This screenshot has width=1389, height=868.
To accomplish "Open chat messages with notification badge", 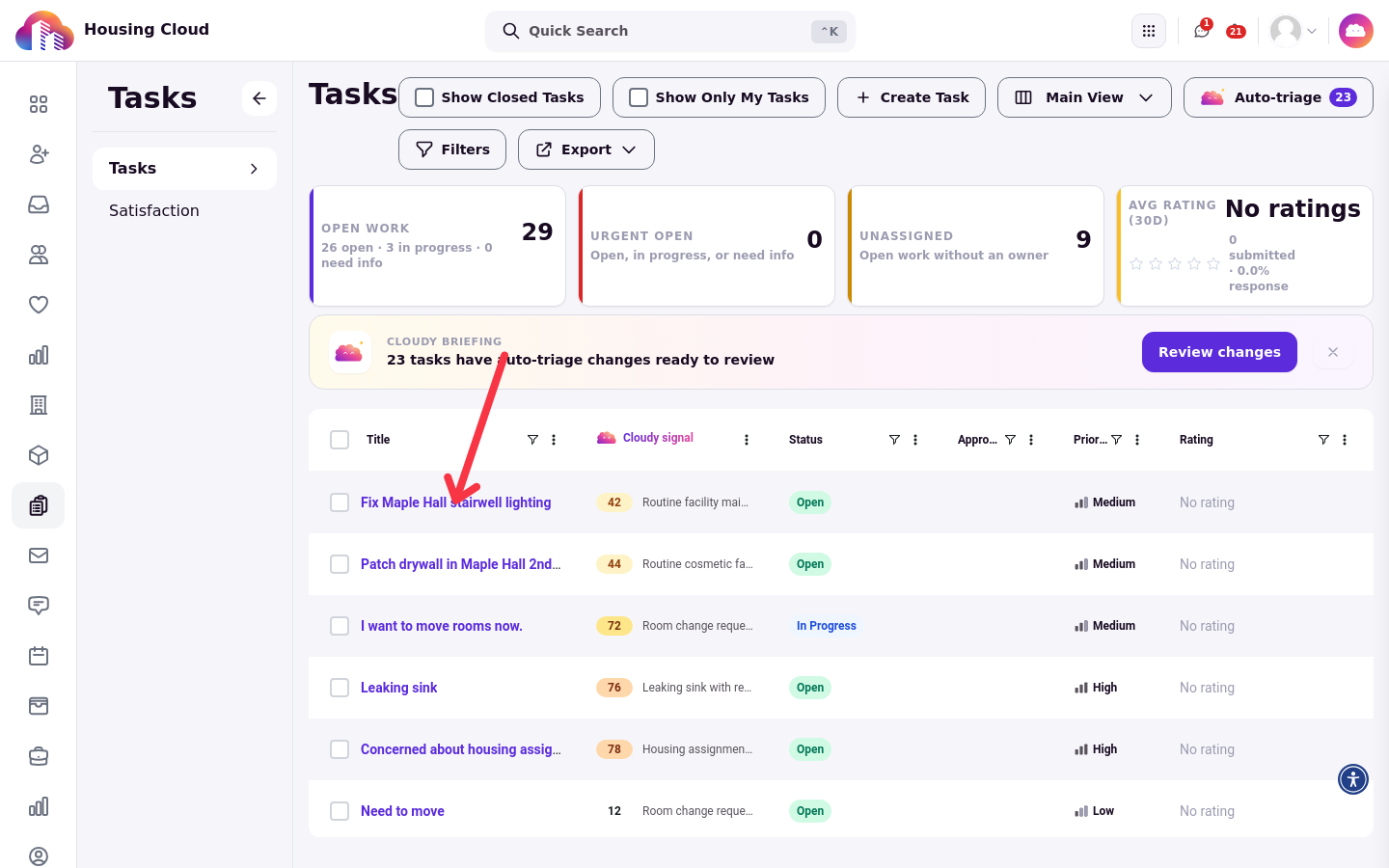I will [1202, 31].
